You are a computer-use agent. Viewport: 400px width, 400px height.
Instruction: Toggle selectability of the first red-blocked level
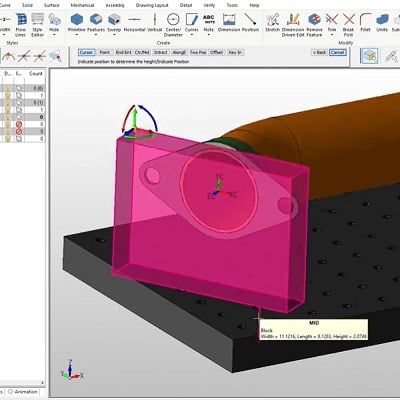[x=19, y=124]
